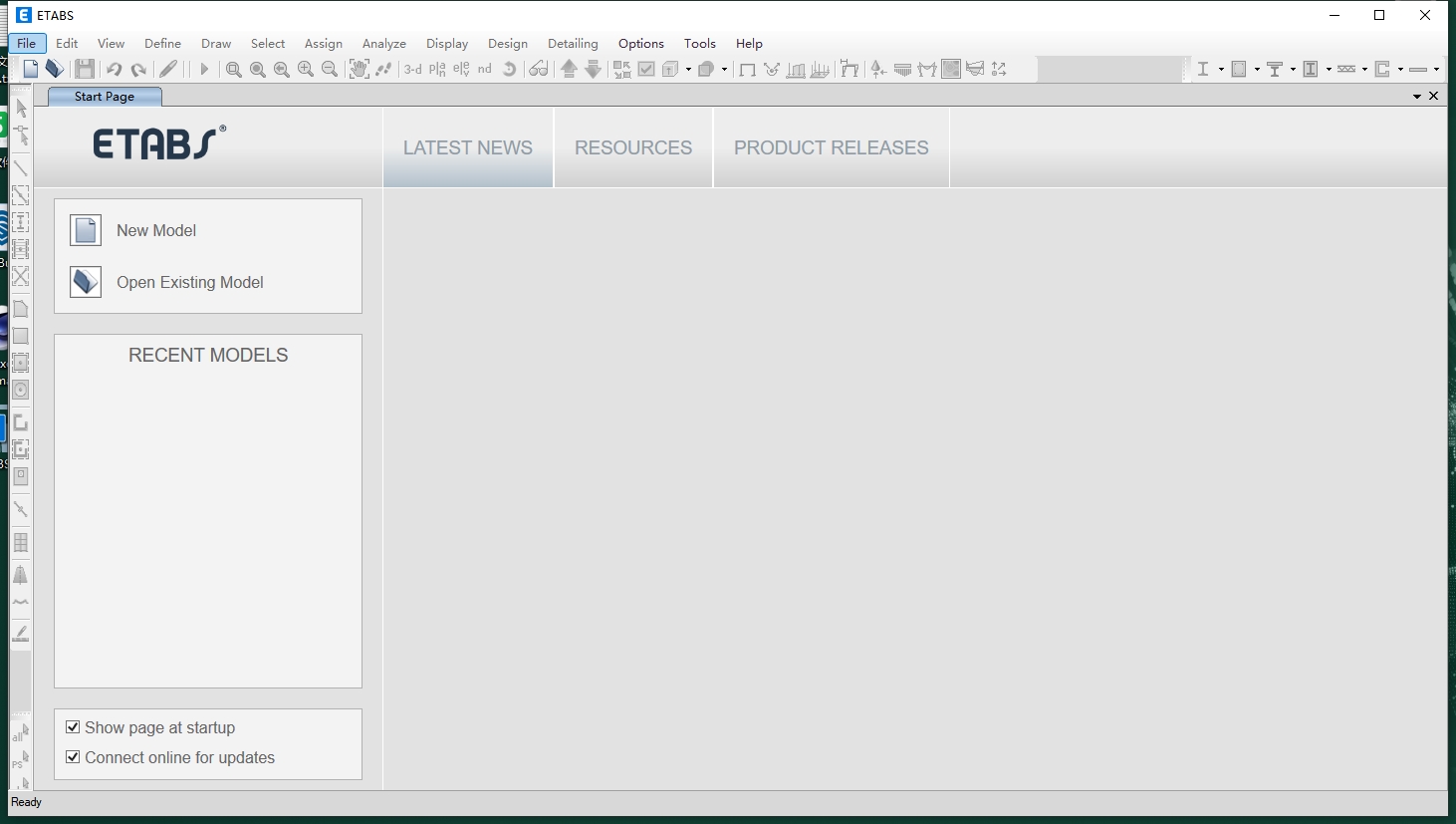Switch to LATEST NEWS tab
Screen dimensions: 1456x824
tap(468, 147)
